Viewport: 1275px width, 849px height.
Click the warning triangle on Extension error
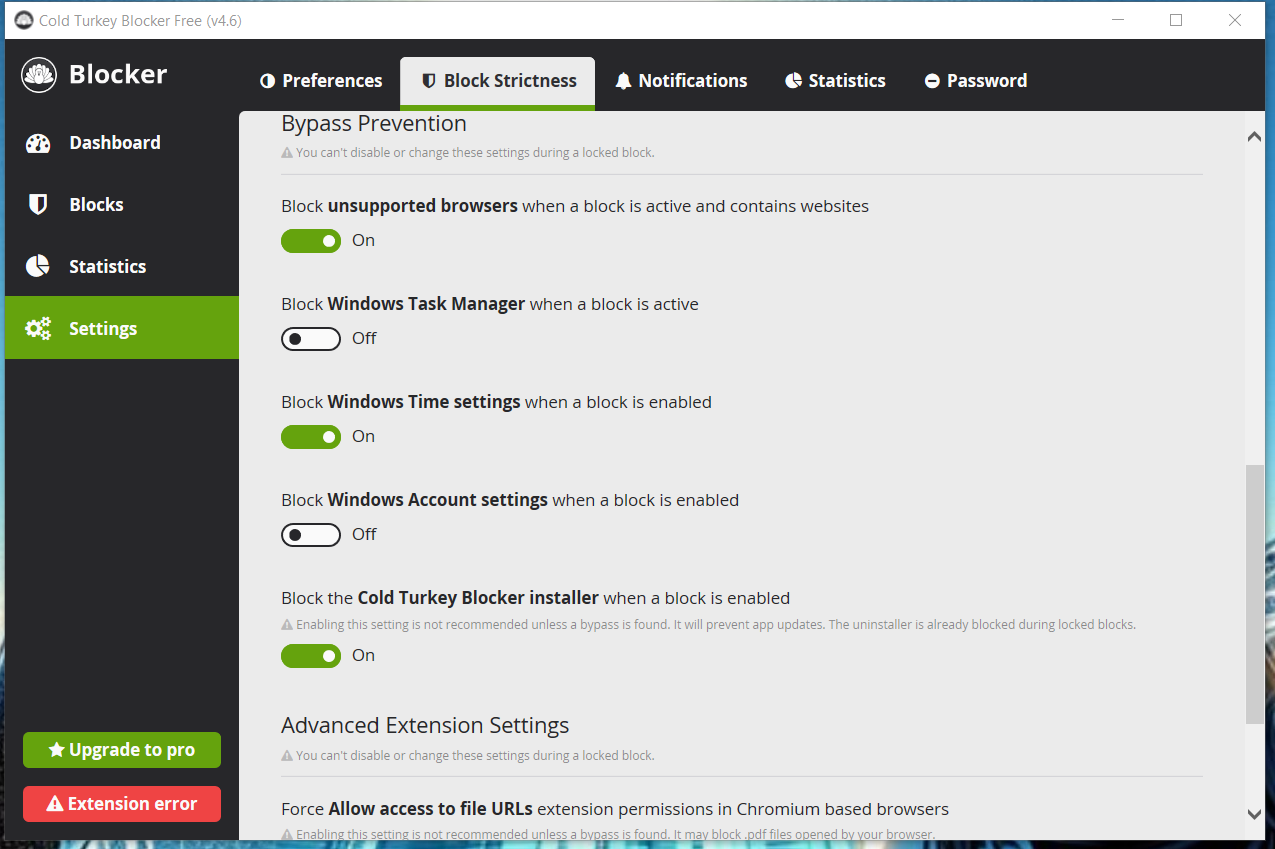click(55, 804)
